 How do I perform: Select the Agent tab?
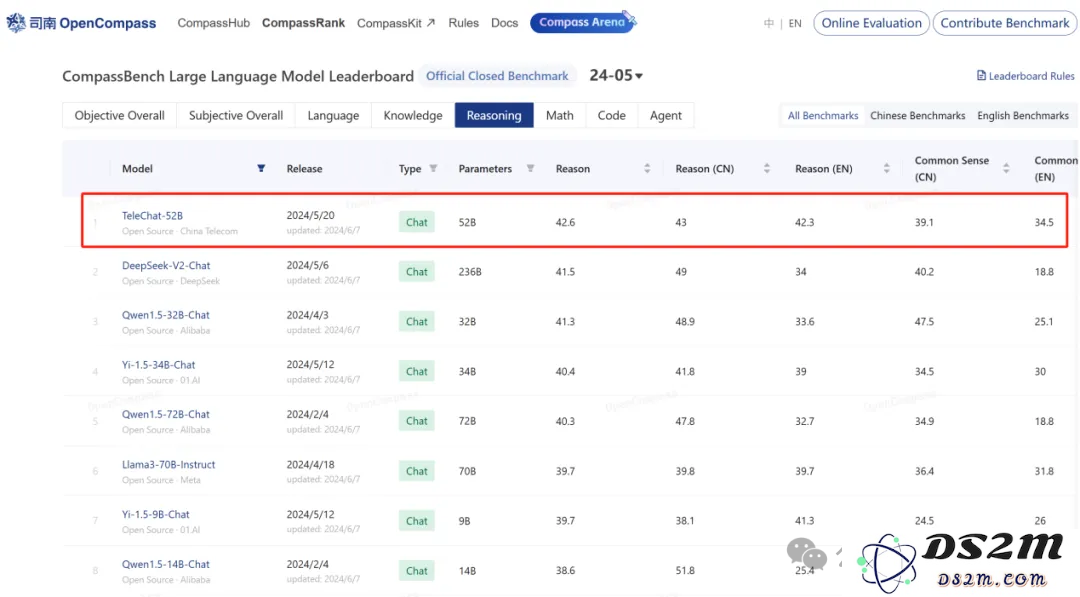coord(665,115)
